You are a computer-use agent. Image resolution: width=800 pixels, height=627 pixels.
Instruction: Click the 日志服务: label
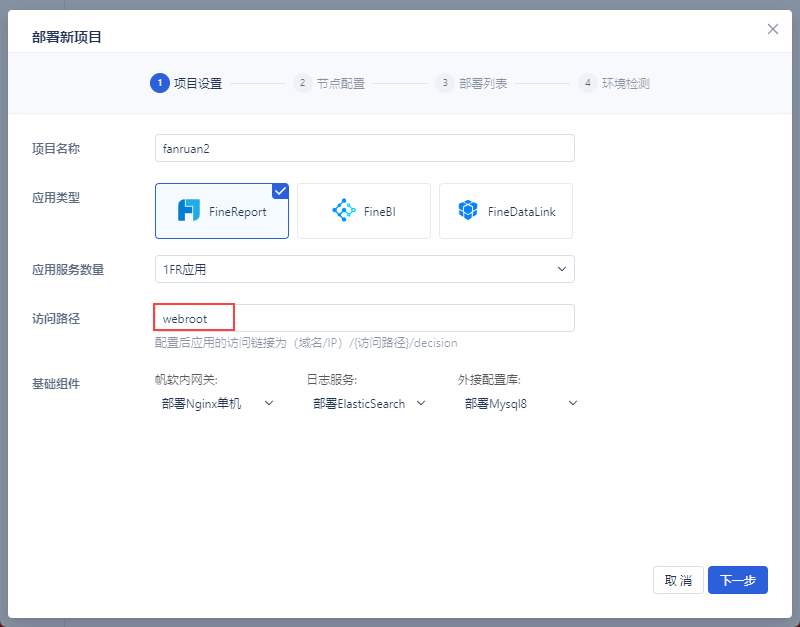click(332, 380)
